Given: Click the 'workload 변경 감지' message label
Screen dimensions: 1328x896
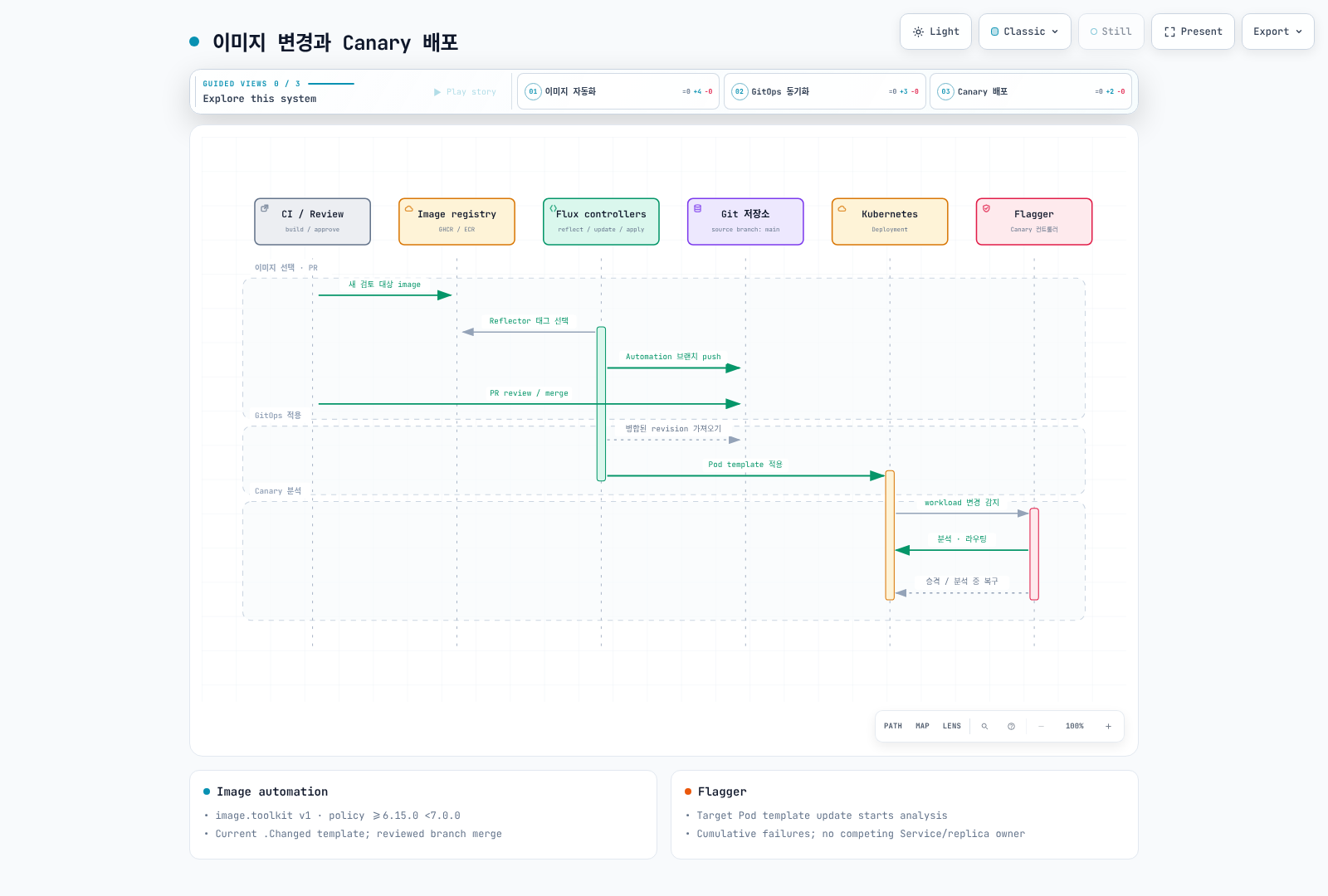Looking at the screenshot, I should 962,503.
